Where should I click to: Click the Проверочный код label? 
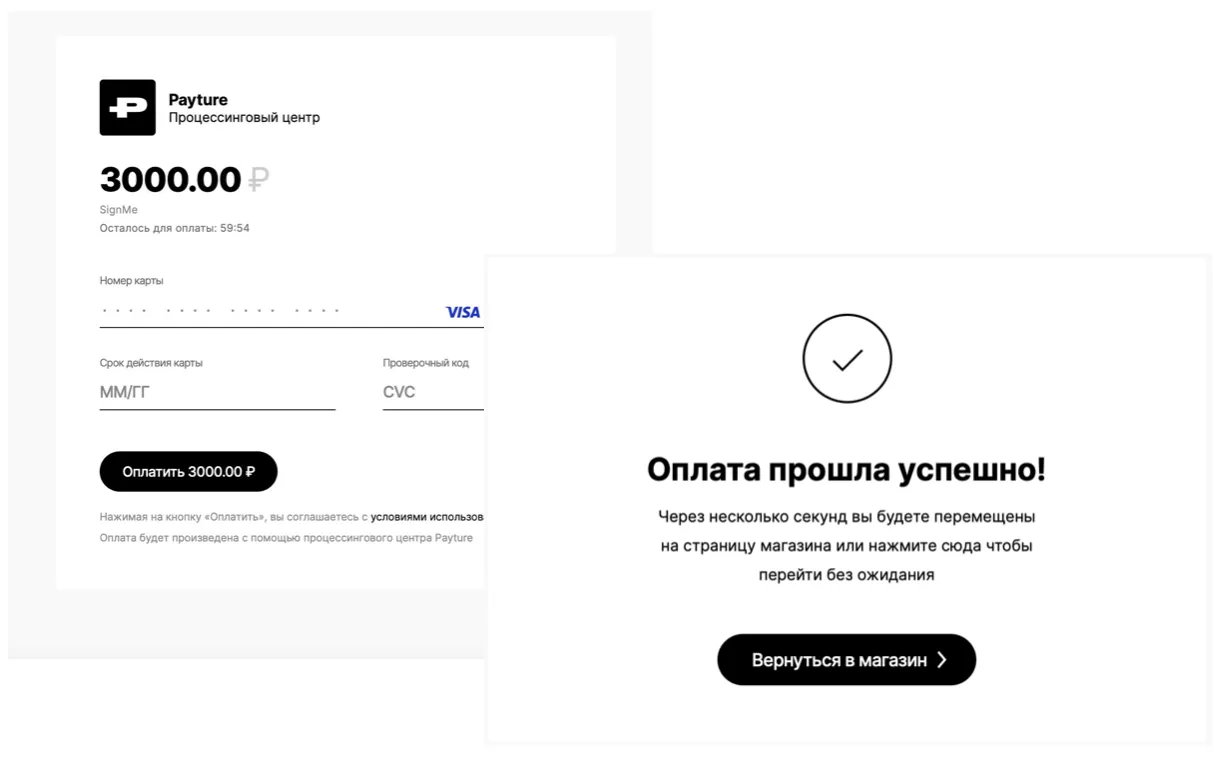(x=426, y=363)
